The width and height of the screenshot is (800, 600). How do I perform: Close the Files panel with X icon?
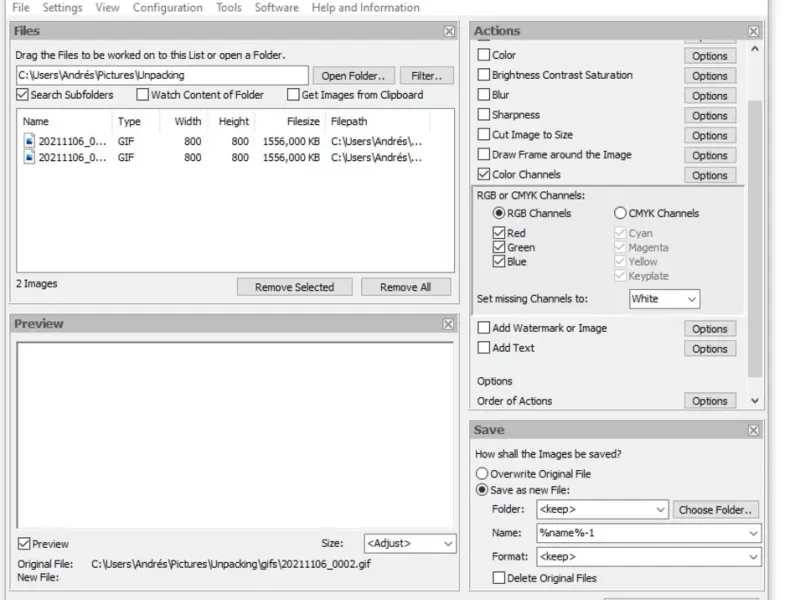coord(449,31)
